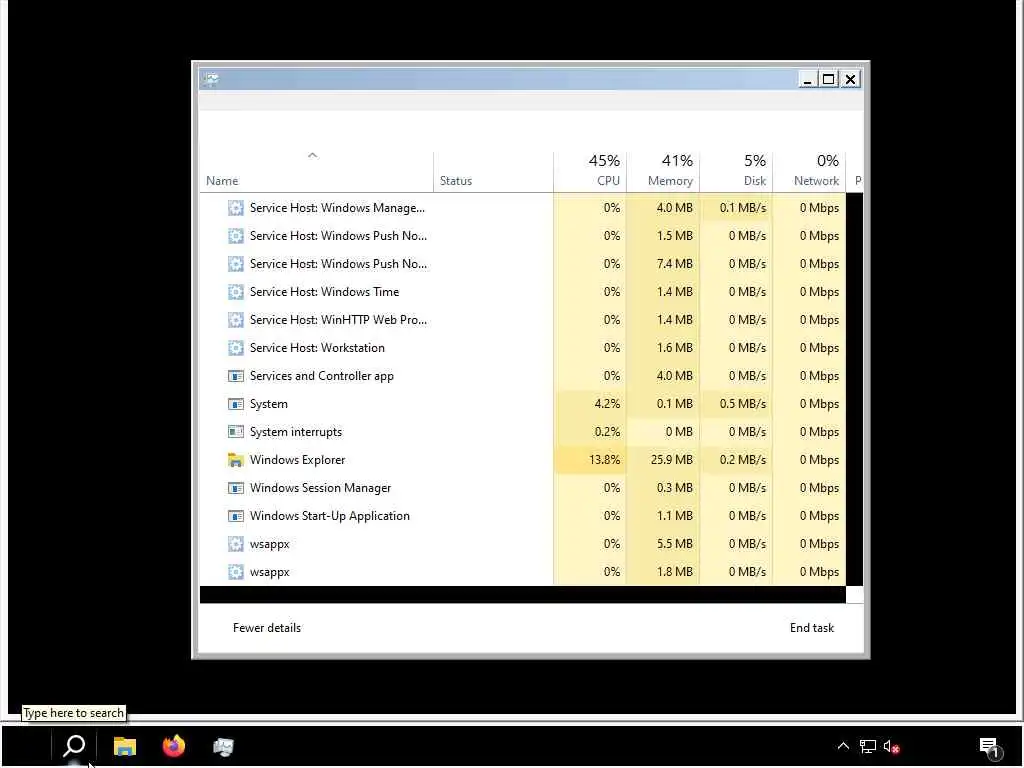Click the 0.5 MB/s disk value of System
This screenshot has height=768, width=1024.
743,404
